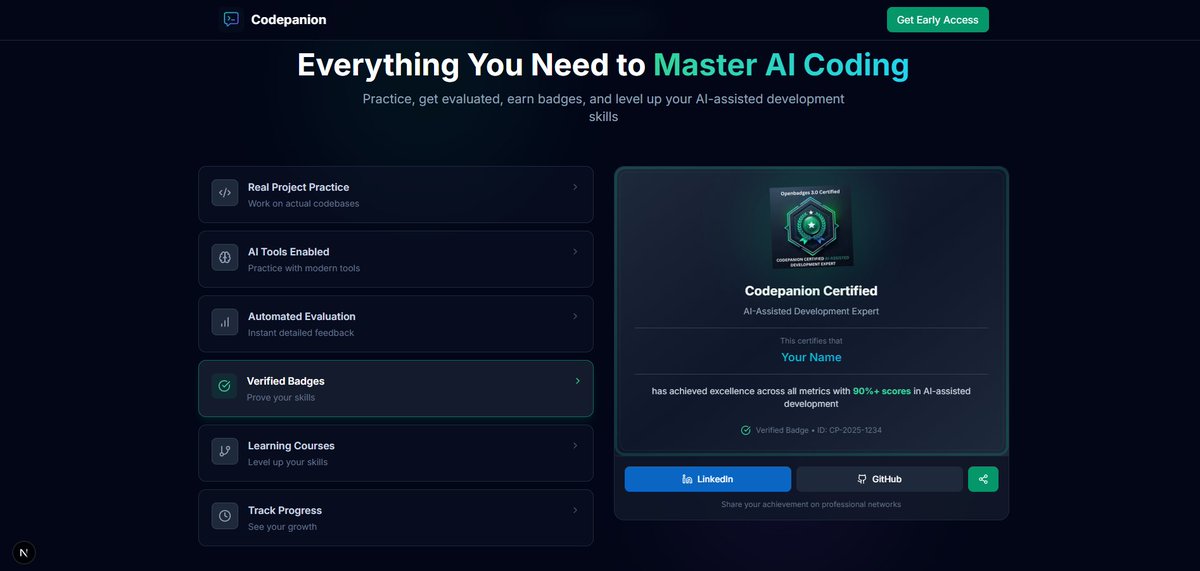Image resolution: width=1200 pixels, height=571 pixels.
Task: Click the Verified Badge check icon on the certificate
Action: [x=745, y=430]
